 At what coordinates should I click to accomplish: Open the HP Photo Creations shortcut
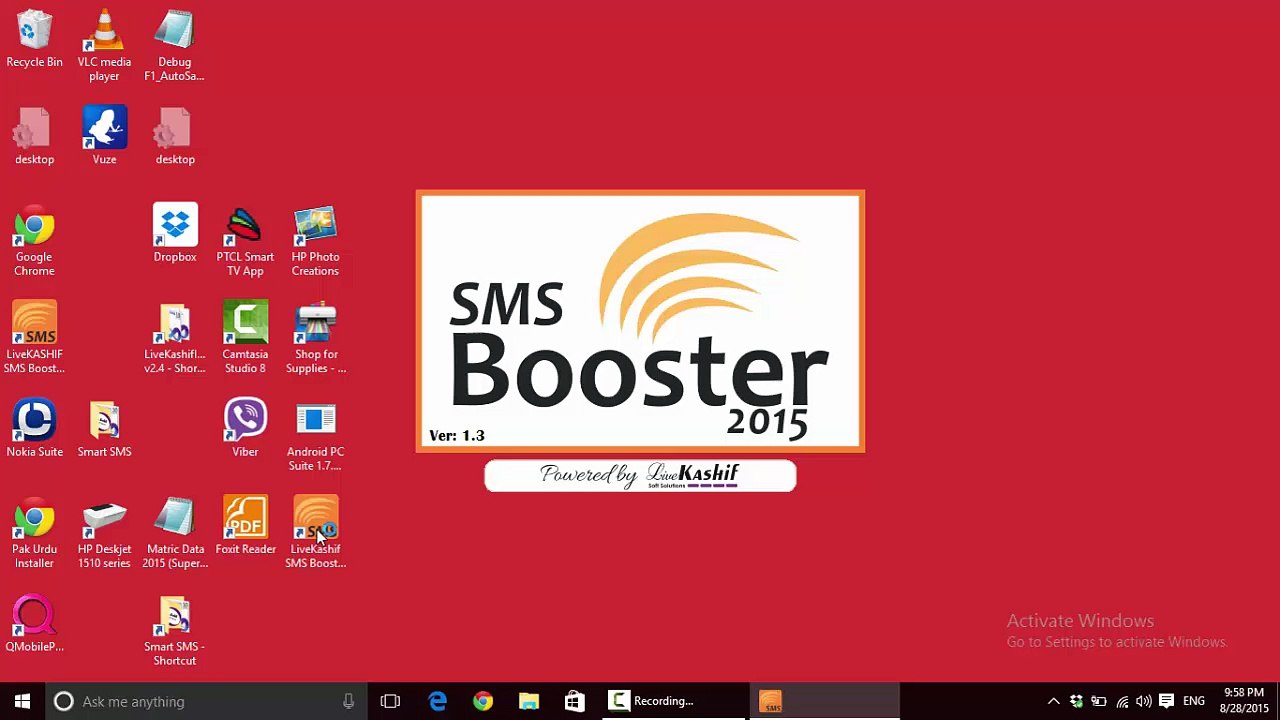click(315, 241)
